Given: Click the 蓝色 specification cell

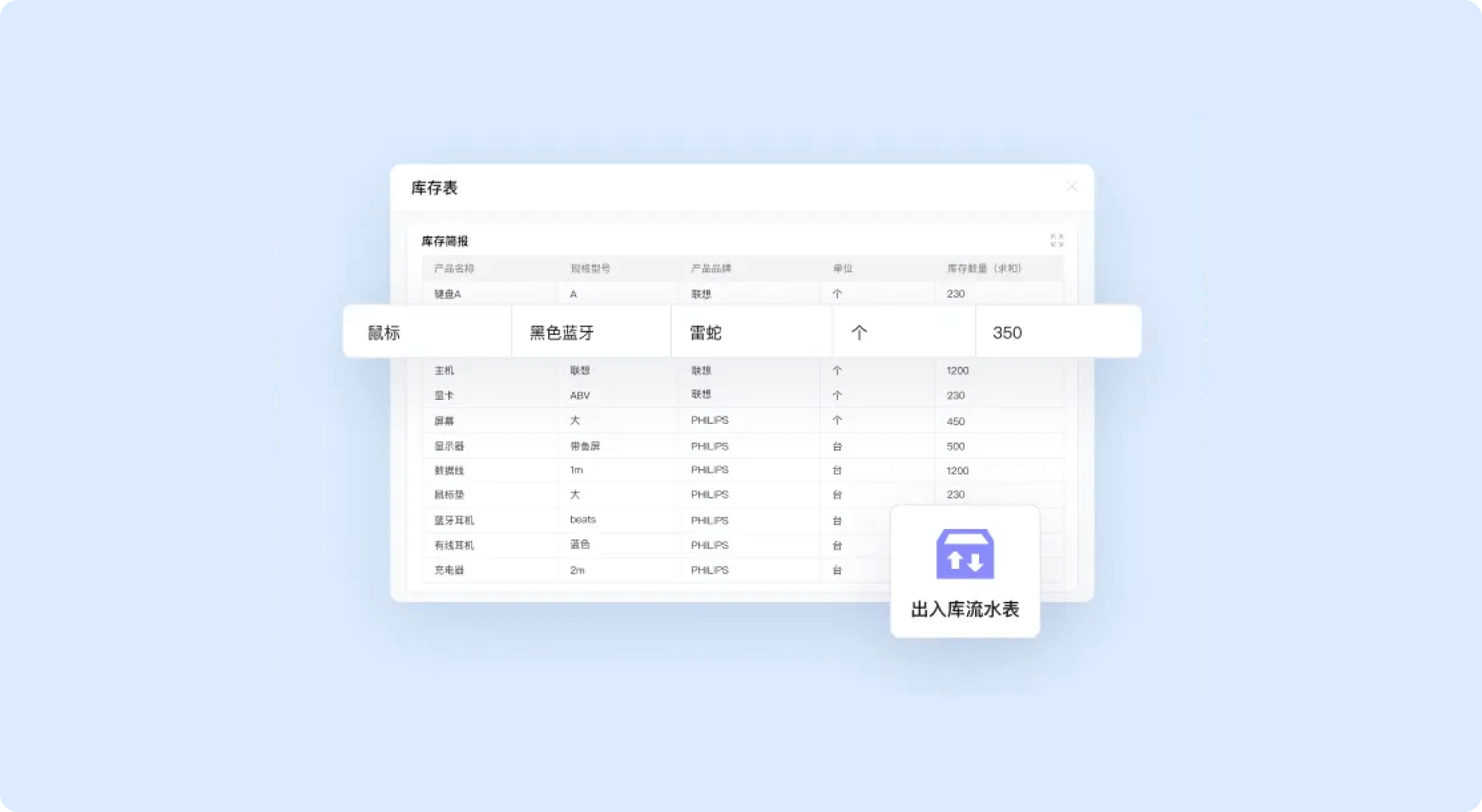Looking at the screenshot, I should pos(580,544).
